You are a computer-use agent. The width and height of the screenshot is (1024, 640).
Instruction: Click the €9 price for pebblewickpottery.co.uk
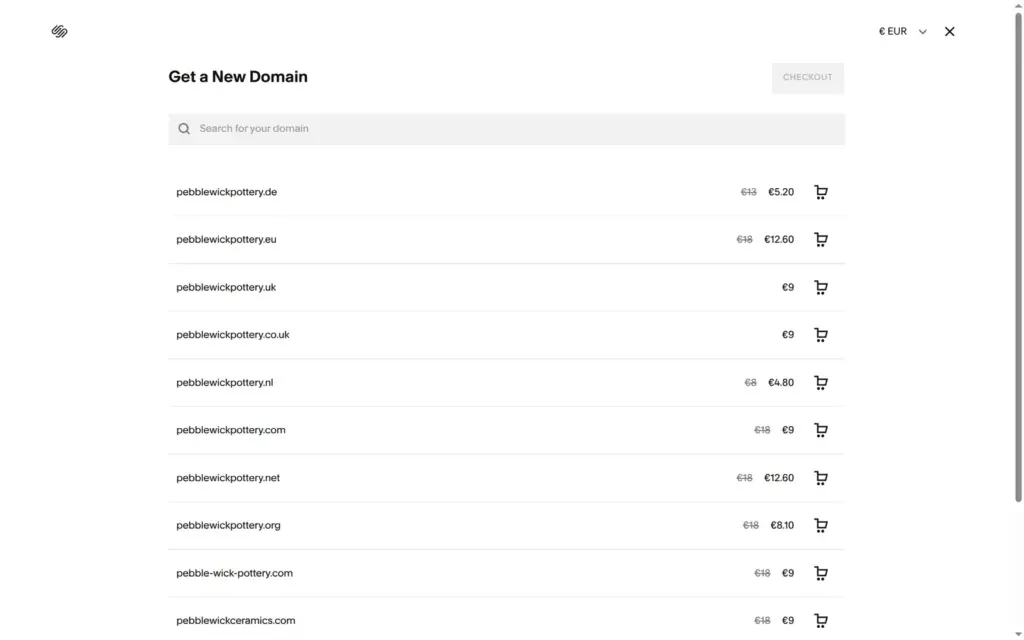[x=788, y=335]
